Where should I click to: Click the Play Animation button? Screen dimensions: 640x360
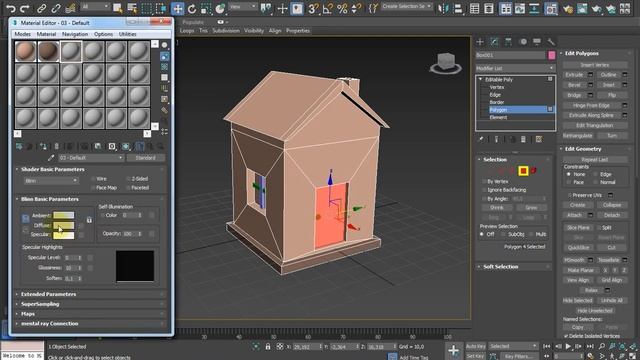568,346
